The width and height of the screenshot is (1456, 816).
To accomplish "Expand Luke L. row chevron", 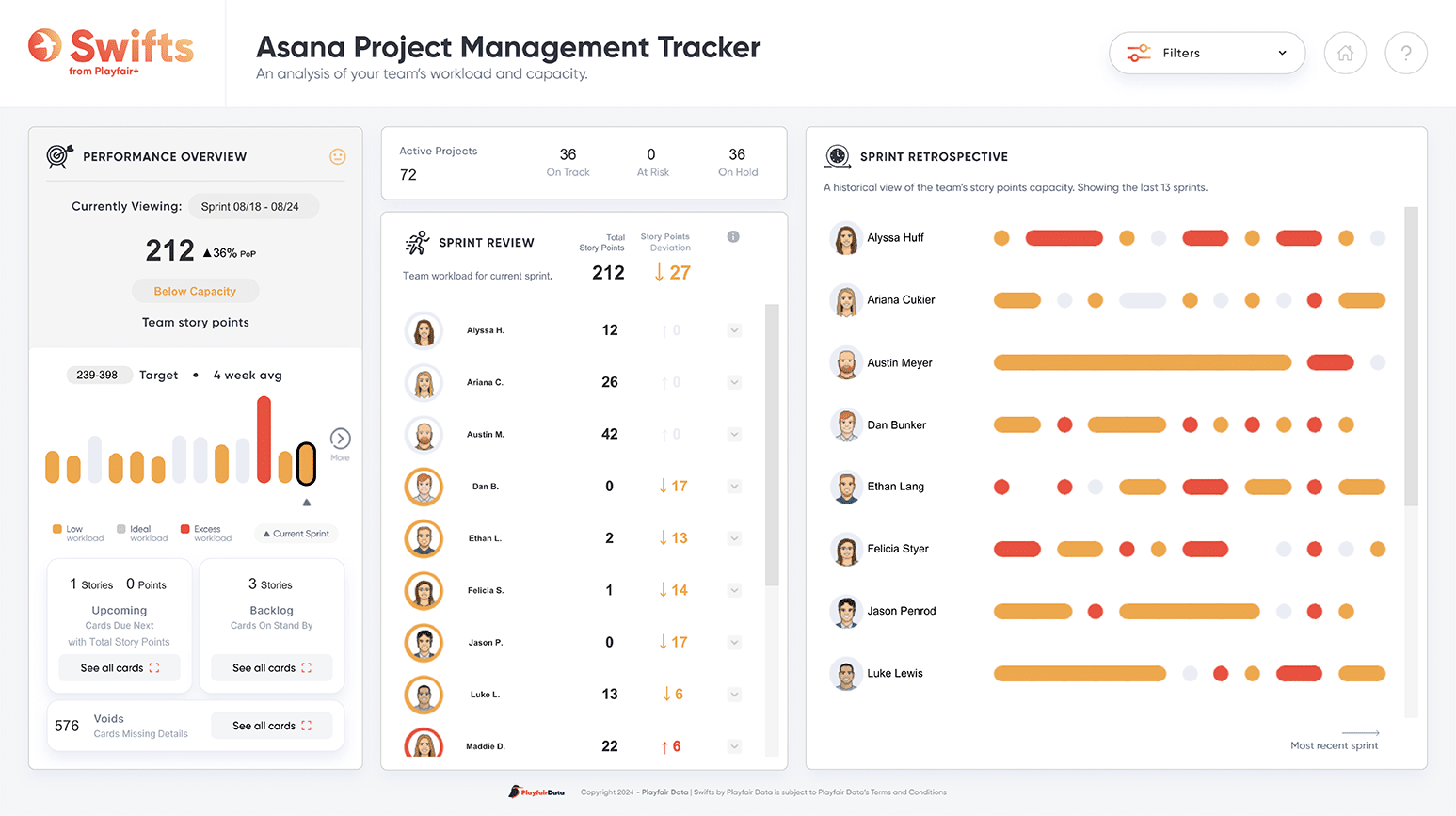I will pos(734,695).
